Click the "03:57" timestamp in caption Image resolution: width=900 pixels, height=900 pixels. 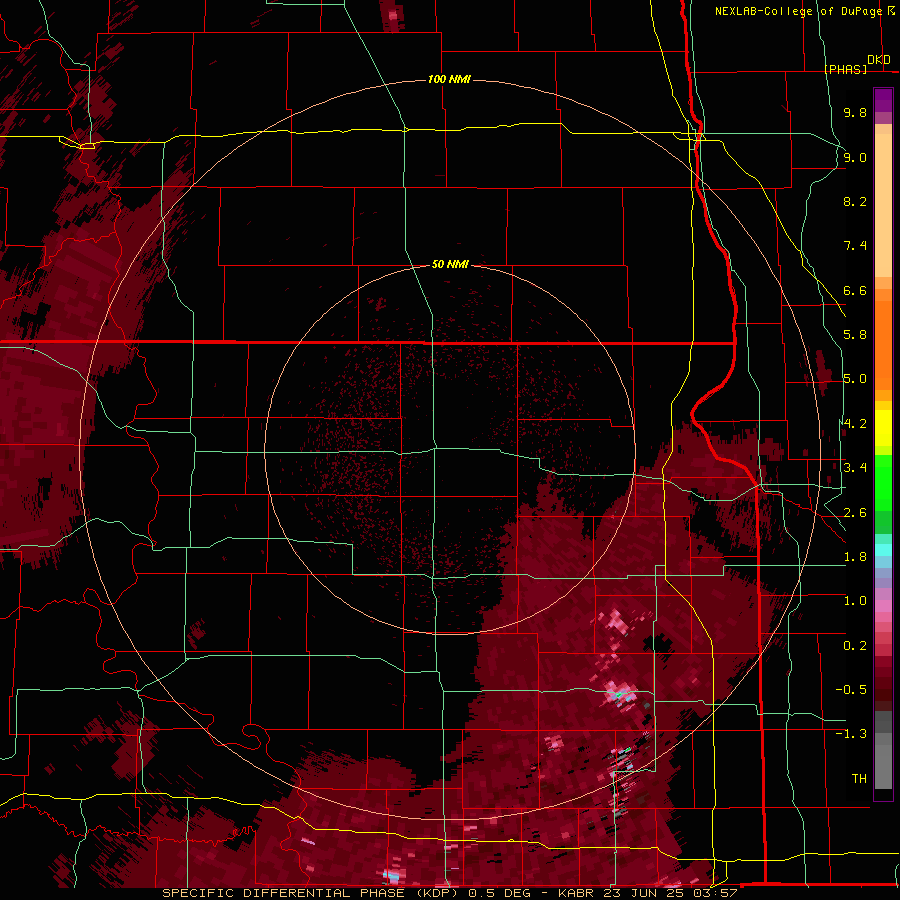coord(715,893)
